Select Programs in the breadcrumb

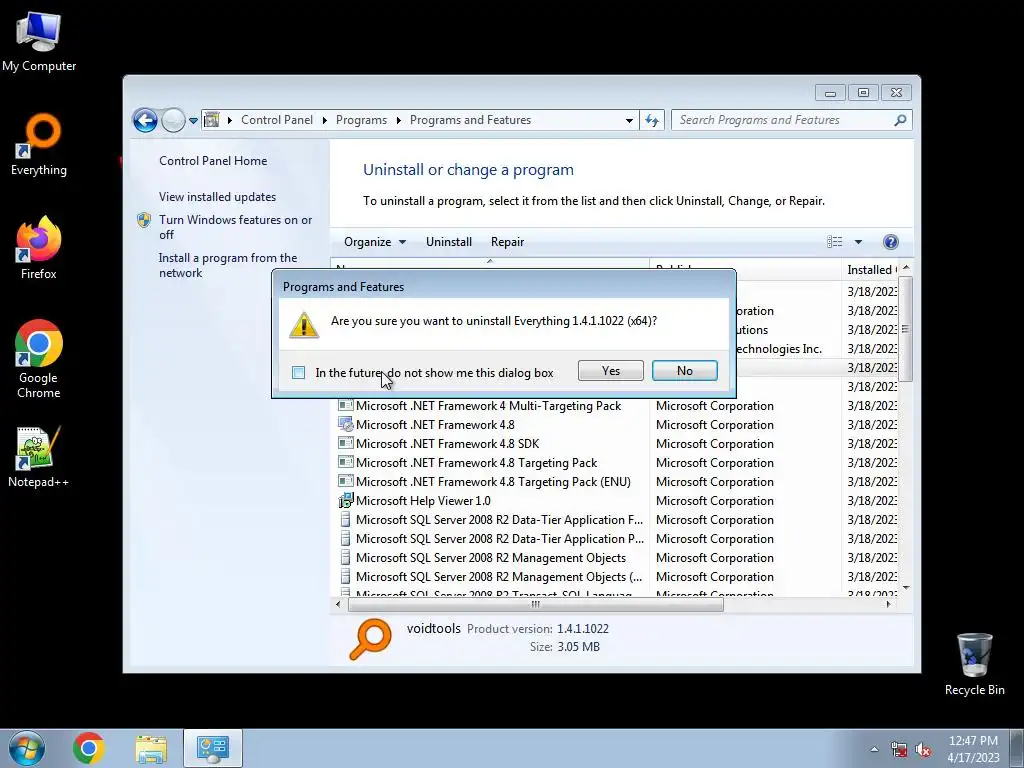pyautogui.click(x=361, y=120)
